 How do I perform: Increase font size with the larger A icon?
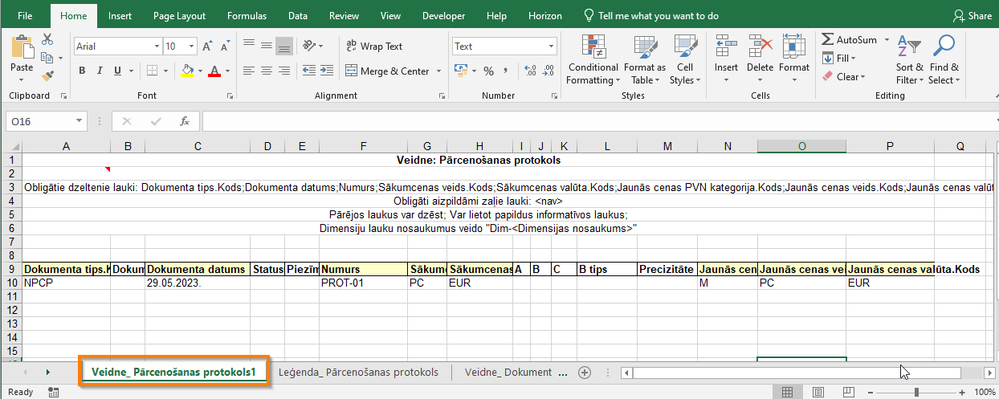[x=207, y=47]
